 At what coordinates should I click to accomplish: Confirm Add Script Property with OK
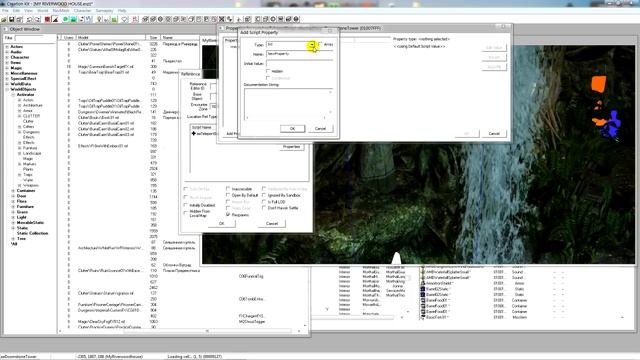click(x=292, y=129)
